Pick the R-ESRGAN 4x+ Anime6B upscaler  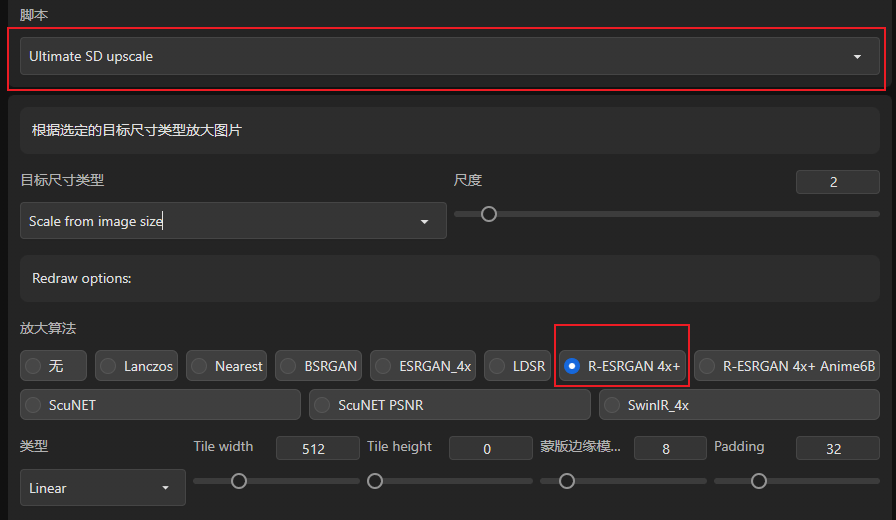pyautogui.click(x=787, y=366)
